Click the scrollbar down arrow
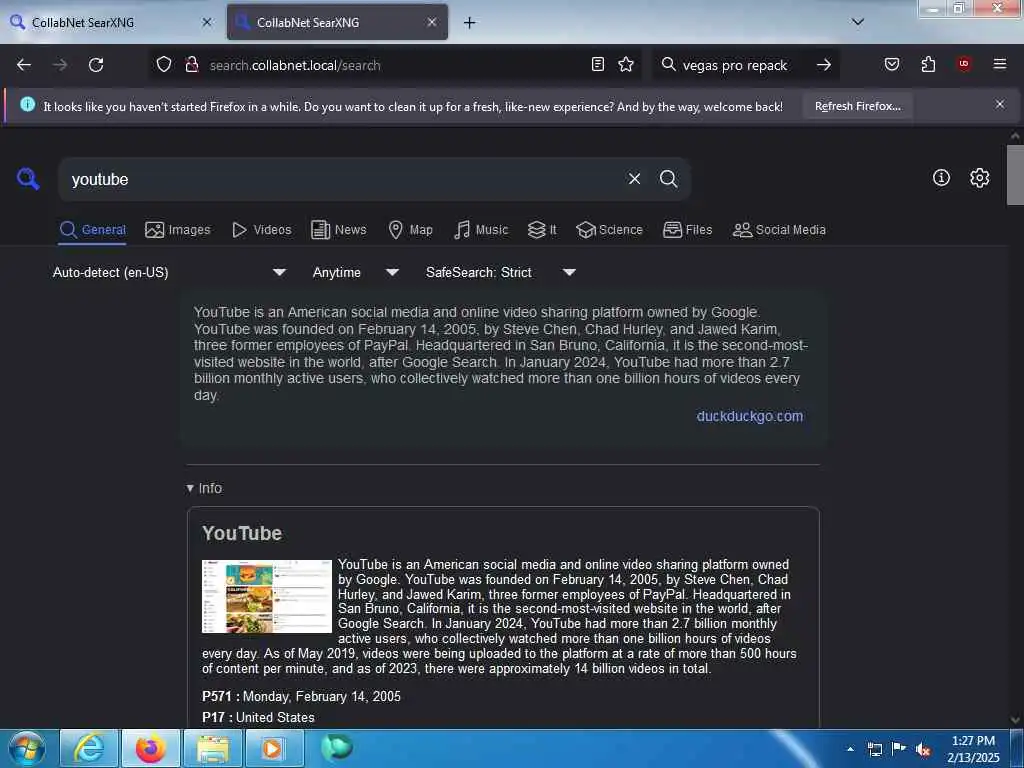Viewport: 1024px width, 768px height. [x=1015, y=720]
